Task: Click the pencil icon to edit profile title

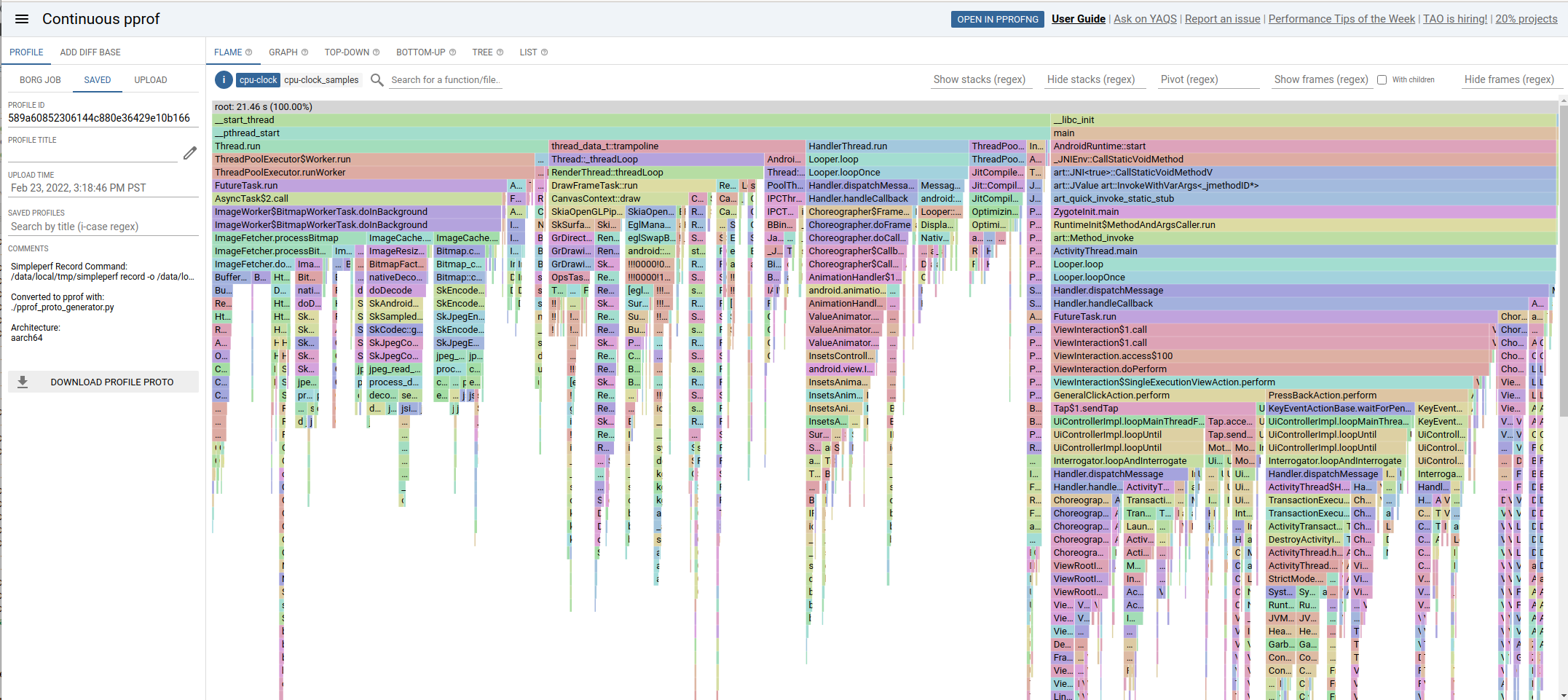Action: tap(189, 153)
